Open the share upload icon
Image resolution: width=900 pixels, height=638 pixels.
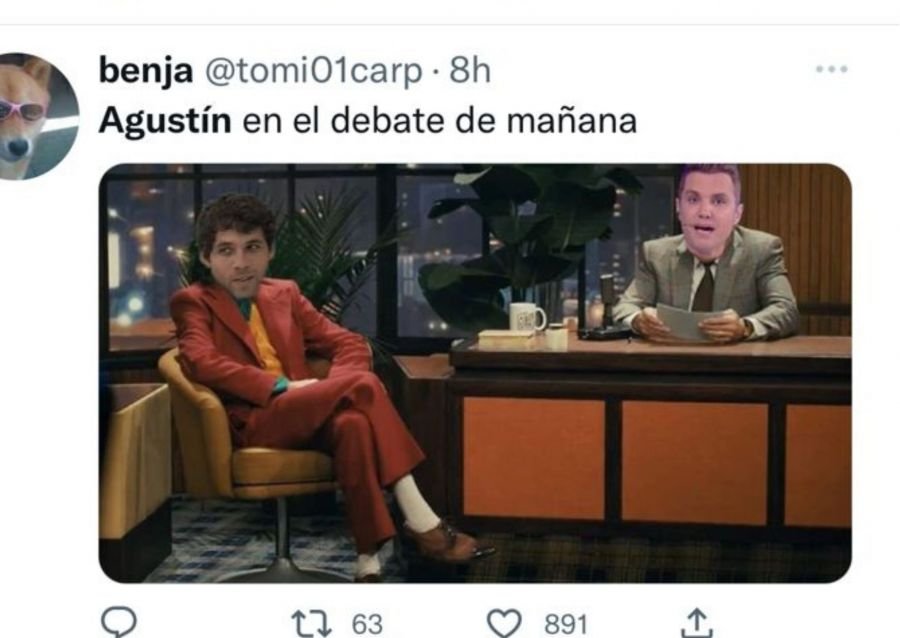[696, 624]
